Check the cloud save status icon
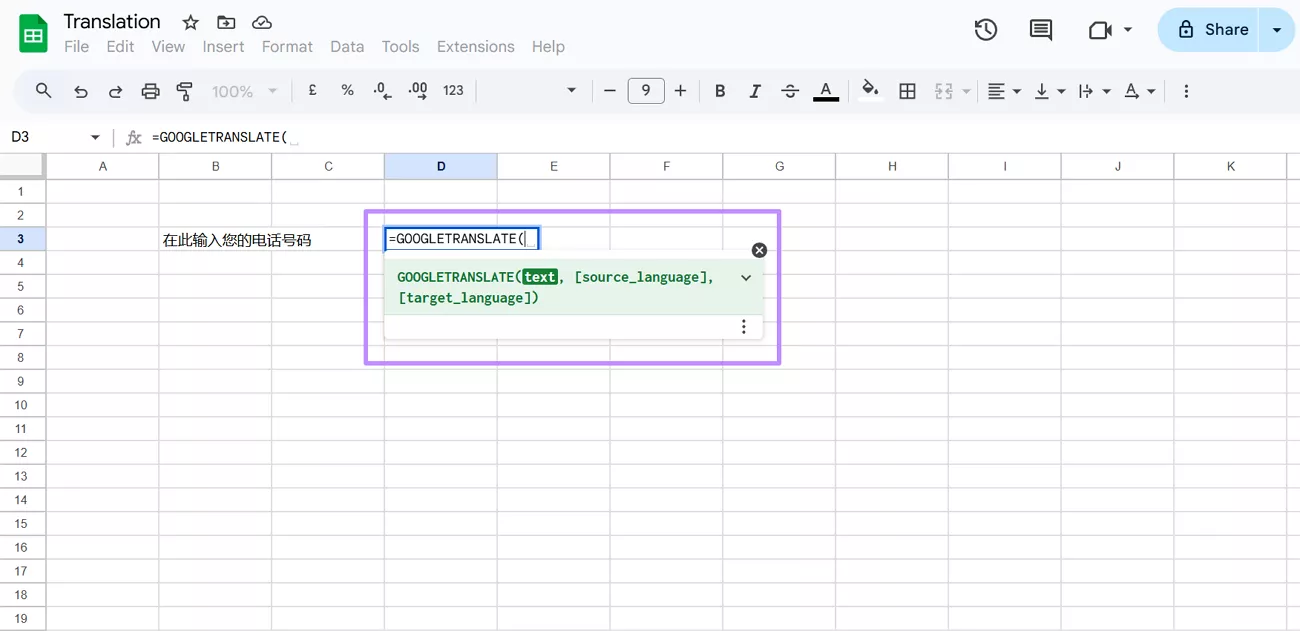The height and width of the screenshot is (631, 1300). point(262,22)
